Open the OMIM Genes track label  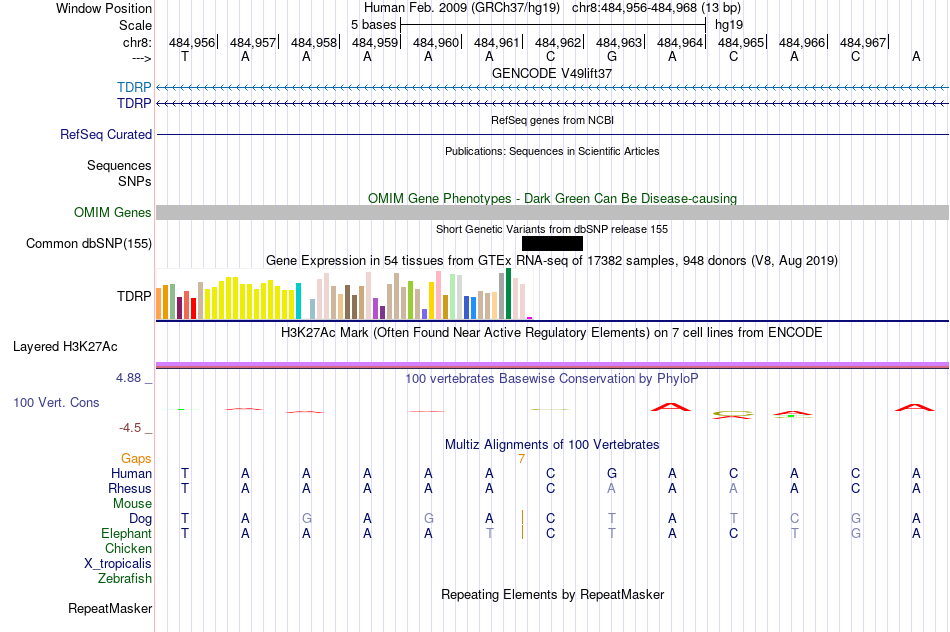pyautogui.click(x=112, y=213)
